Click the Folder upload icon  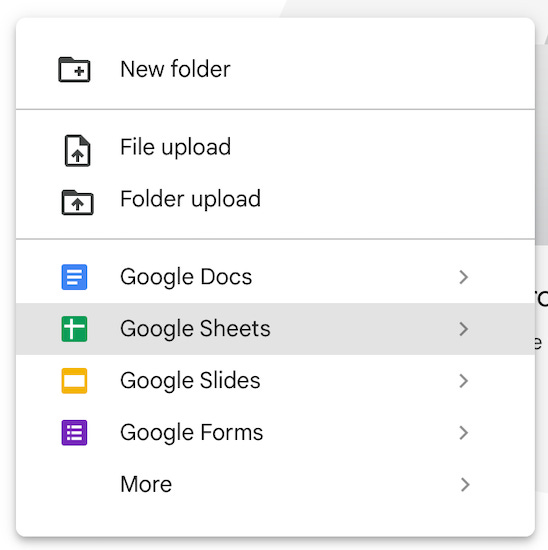click(x=78, y=202)
